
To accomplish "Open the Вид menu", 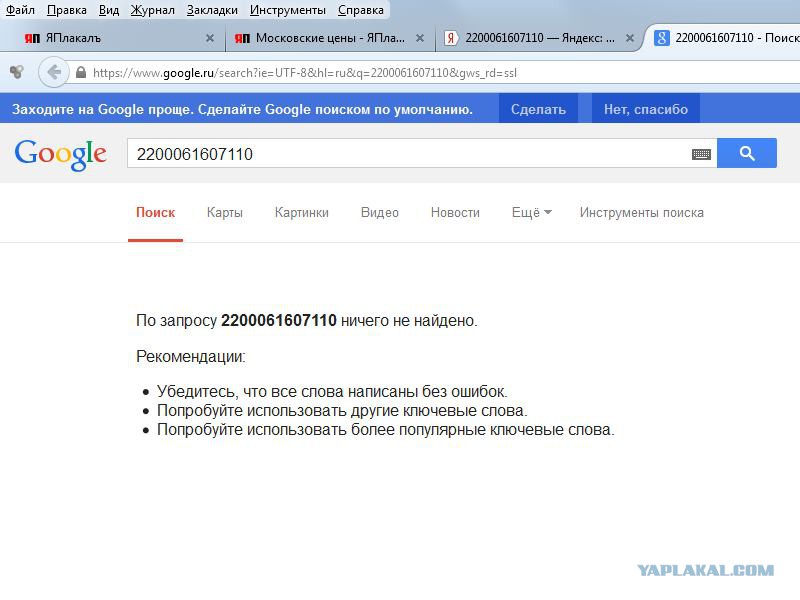I will point(109,10).
